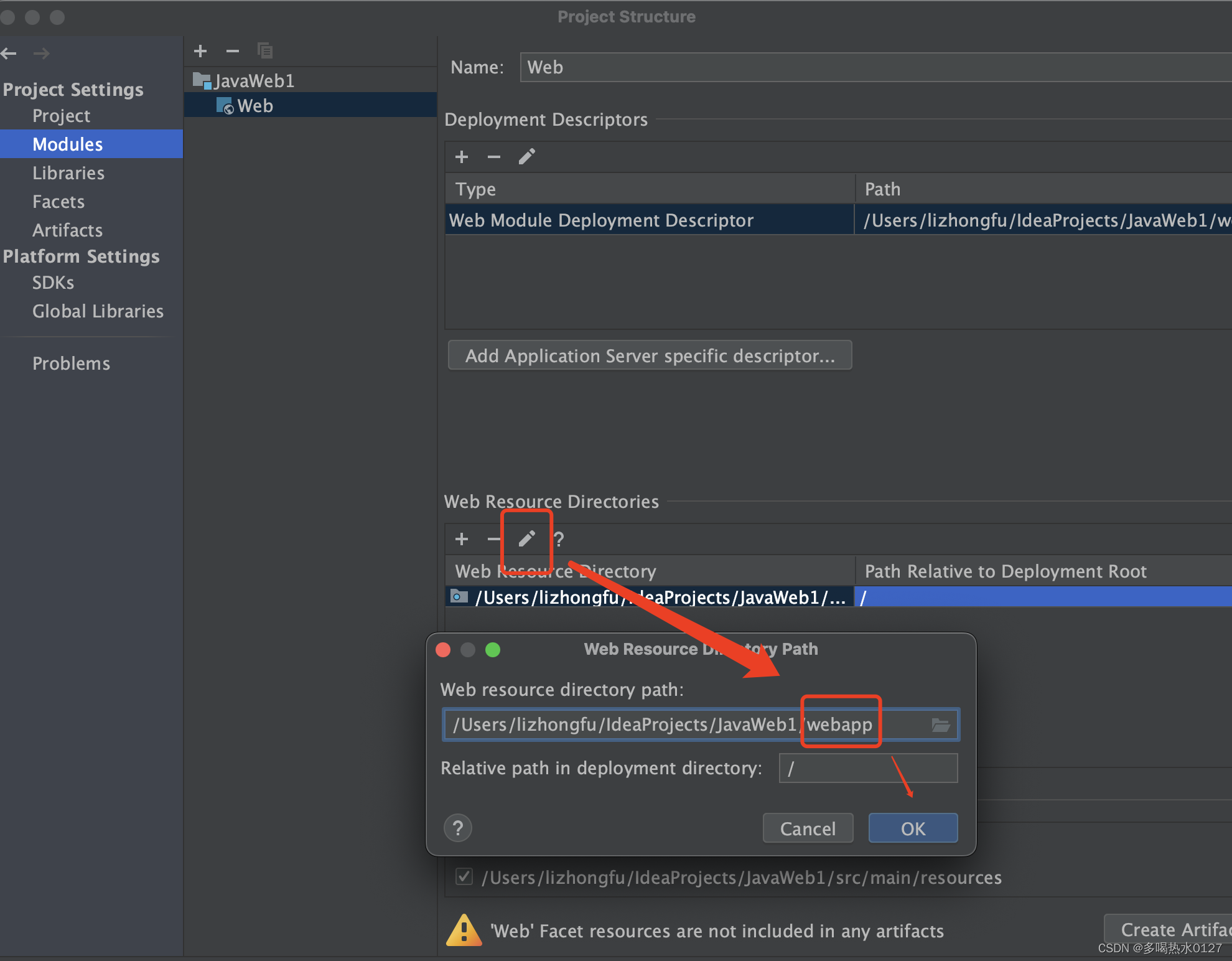This screenshot has height=961, width=1232.
Task: Click the copy module icon
Action: coord(265,51)
